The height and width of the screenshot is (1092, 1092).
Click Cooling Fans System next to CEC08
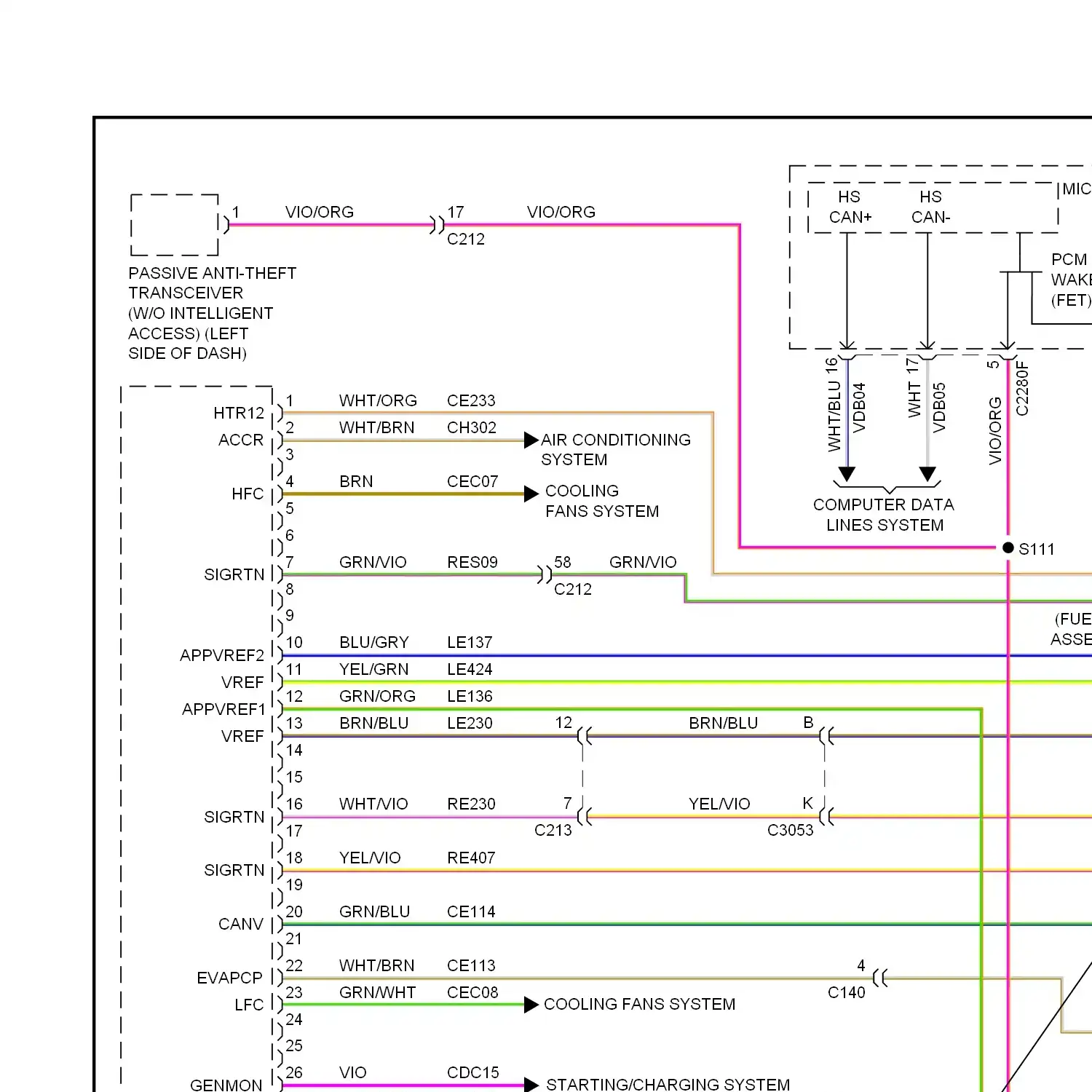pos(640,1005)
